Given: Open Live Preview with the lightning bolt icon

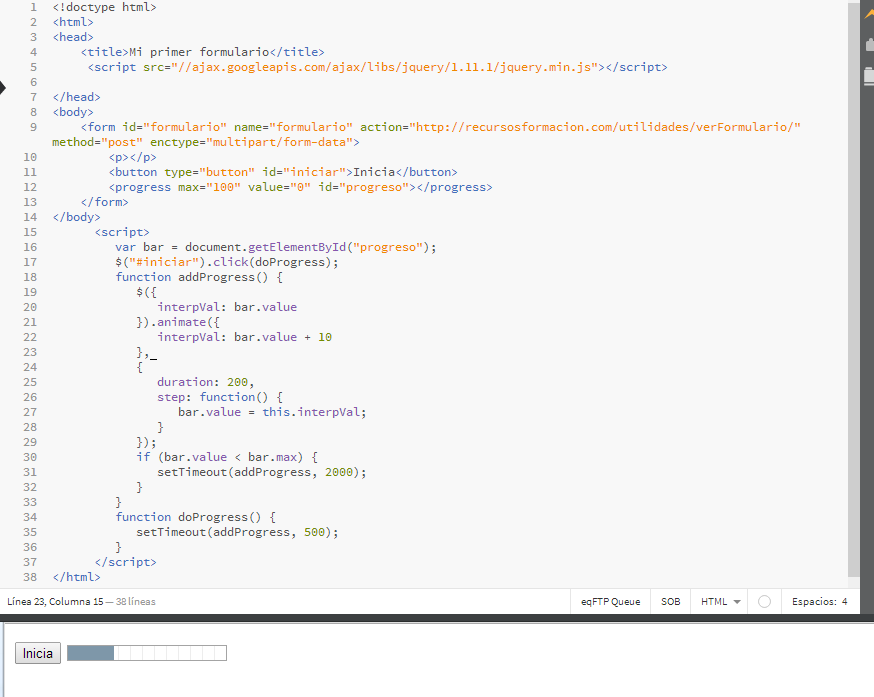Looking at the screenshot, I should pos(868,15).
